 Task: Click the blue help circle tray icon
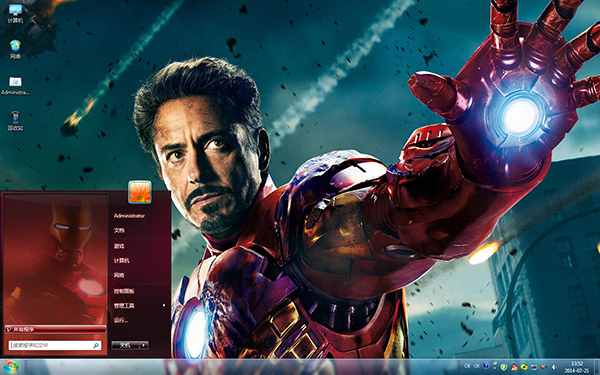tap(486, 366)
